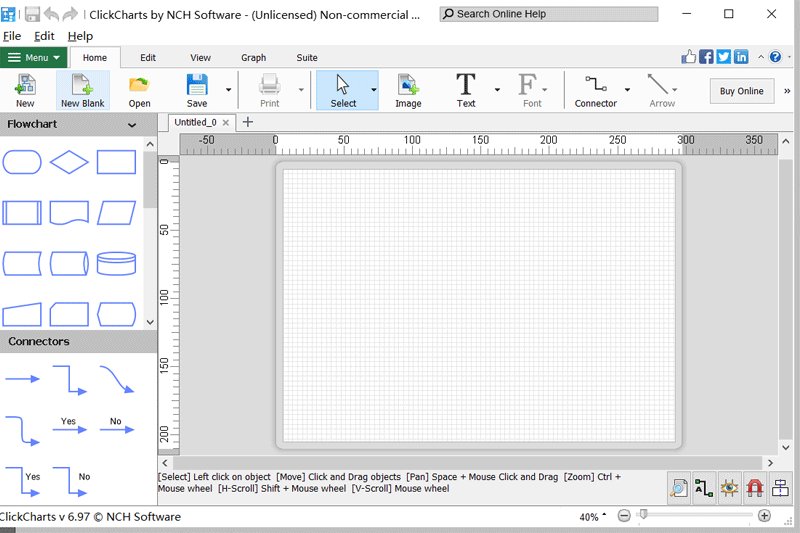Click the canvas vertical scroll down arrow
Screen dimensions: 800x533
(786, 447)
